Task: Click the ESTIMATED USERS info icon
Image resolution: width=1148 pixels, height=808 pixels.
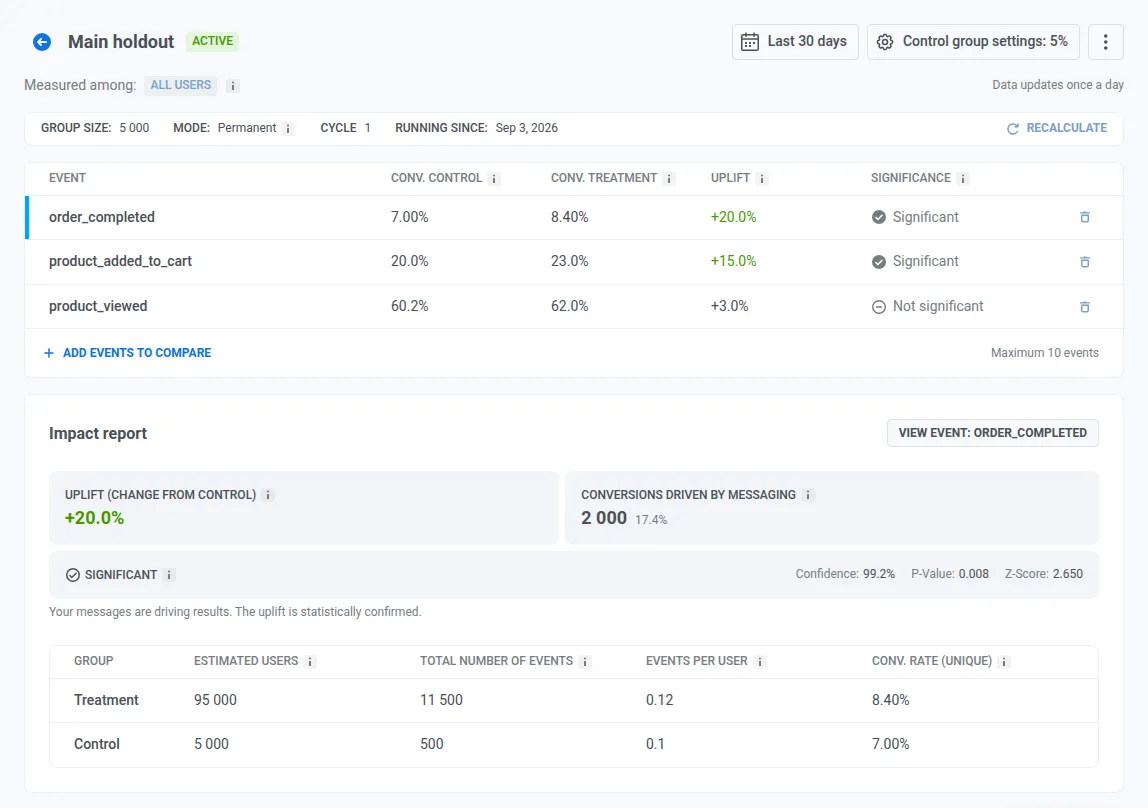Action: [310, 662]
